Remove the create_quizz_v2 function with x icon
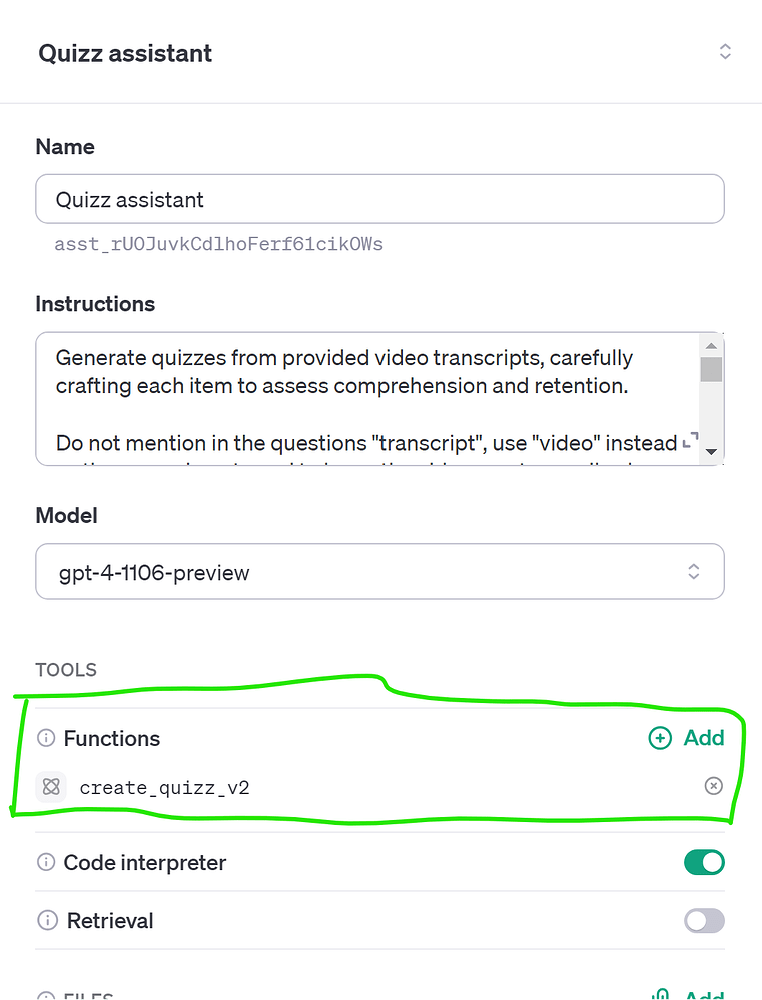Viewport: 762px width, 1000px height. 714,786
